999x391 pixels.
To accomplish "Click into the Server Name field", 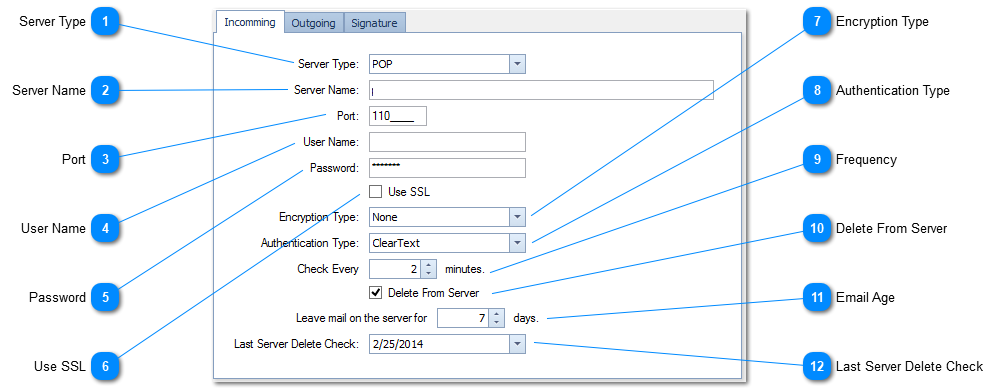I will pyautogui.click(x=541, y=90).
